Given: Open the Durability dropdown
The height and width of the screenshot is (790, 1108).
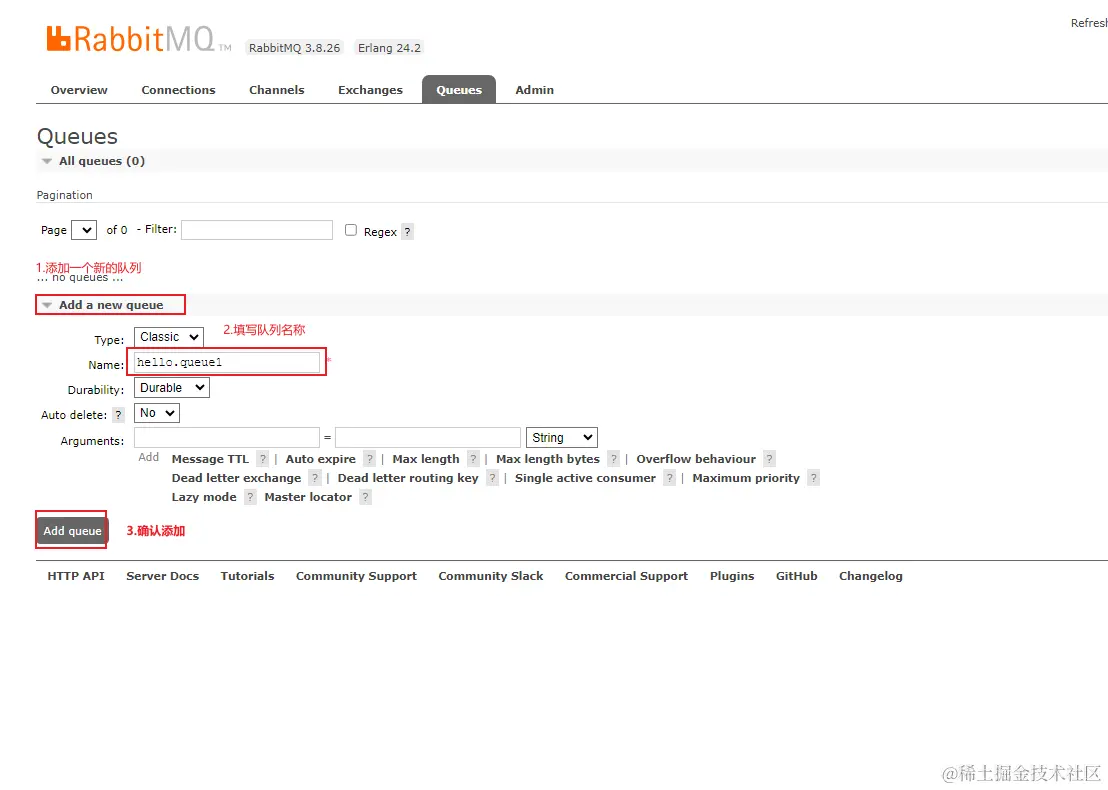Looking at the screenshot, I should 172,388.
